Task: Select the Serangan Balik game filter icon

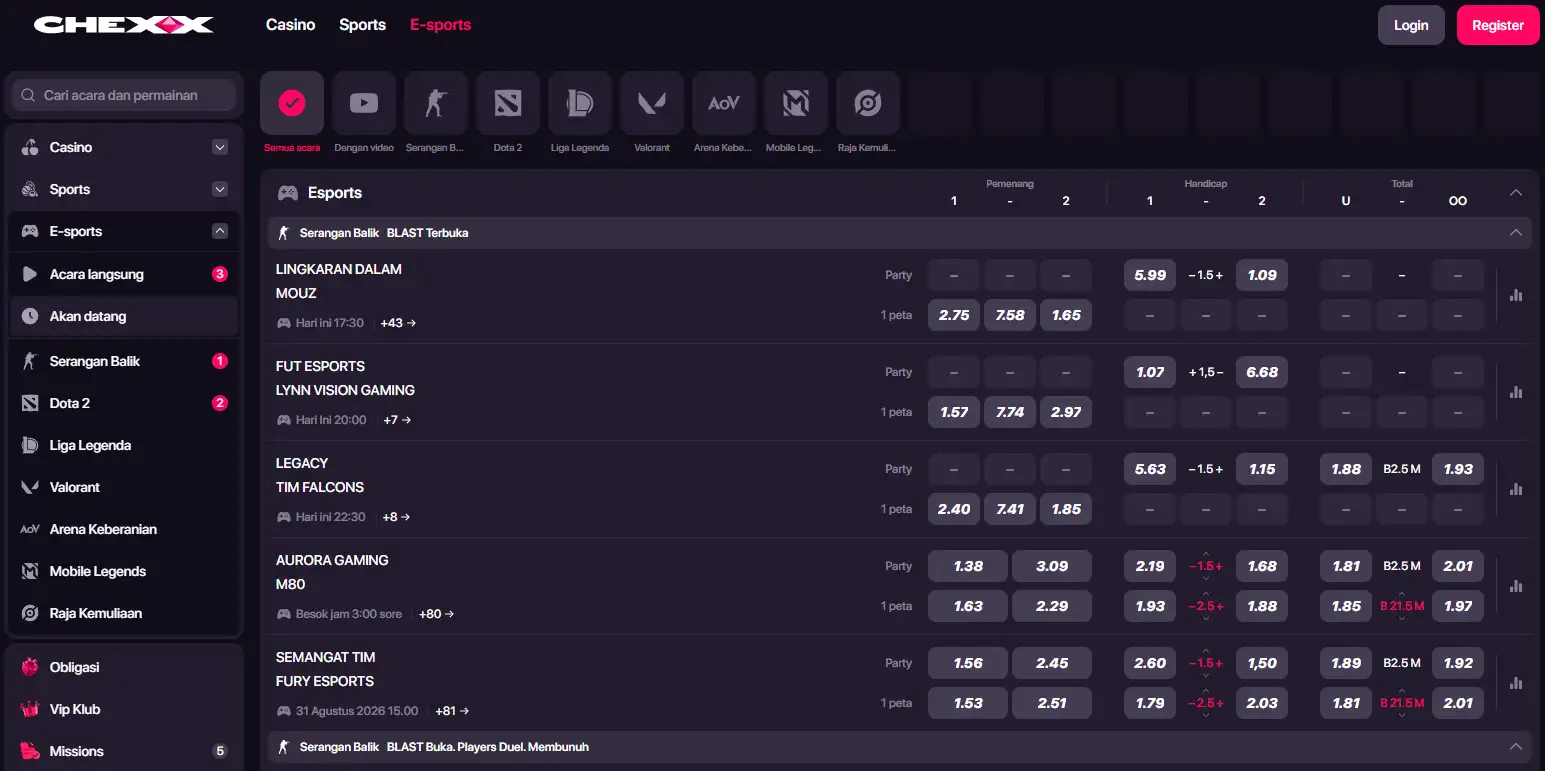Action: coord(436,103)
